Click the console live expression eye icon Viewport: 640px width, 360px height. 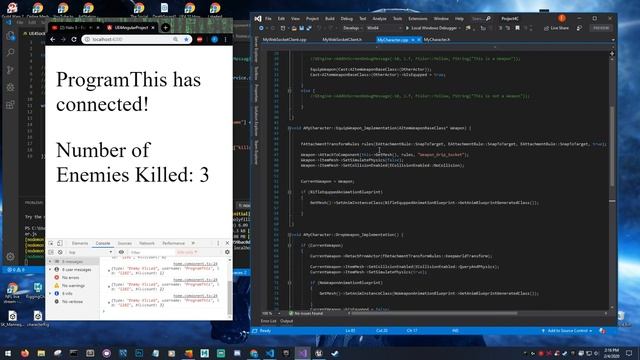121,252
